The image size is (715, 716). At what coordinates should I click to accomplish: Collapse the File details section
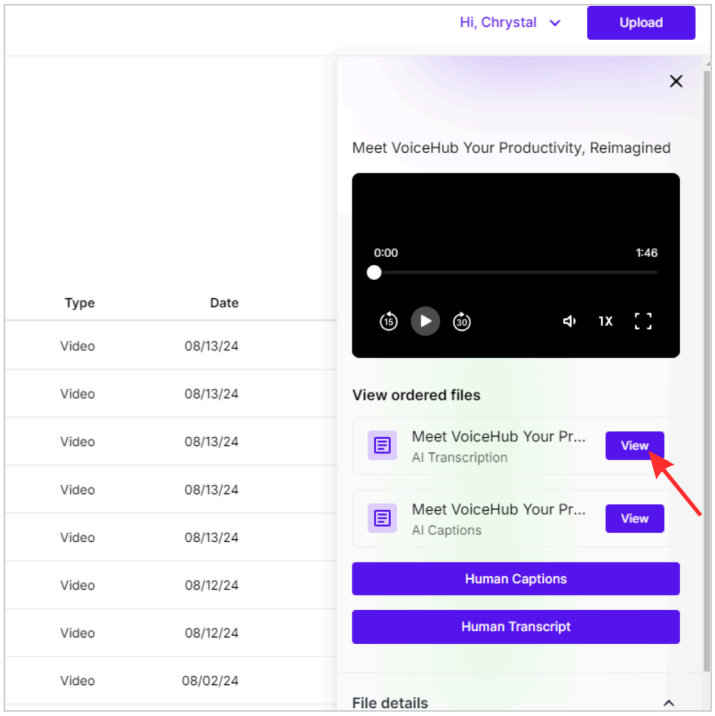[x=668, y=703]
